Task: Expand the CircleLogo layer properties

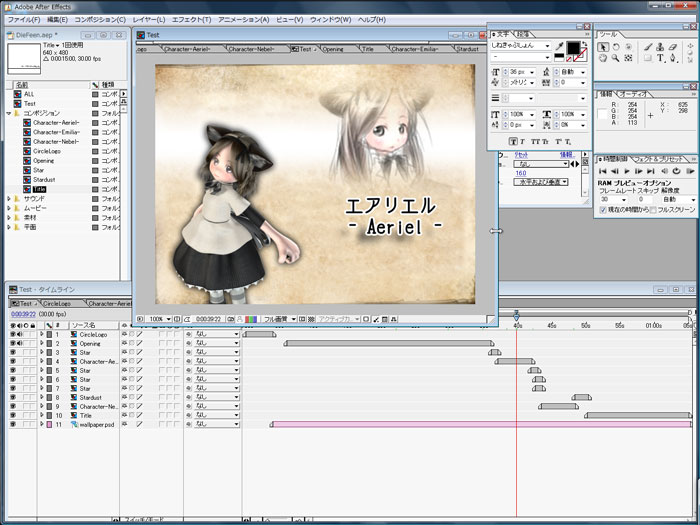Action: coord(42,334)
